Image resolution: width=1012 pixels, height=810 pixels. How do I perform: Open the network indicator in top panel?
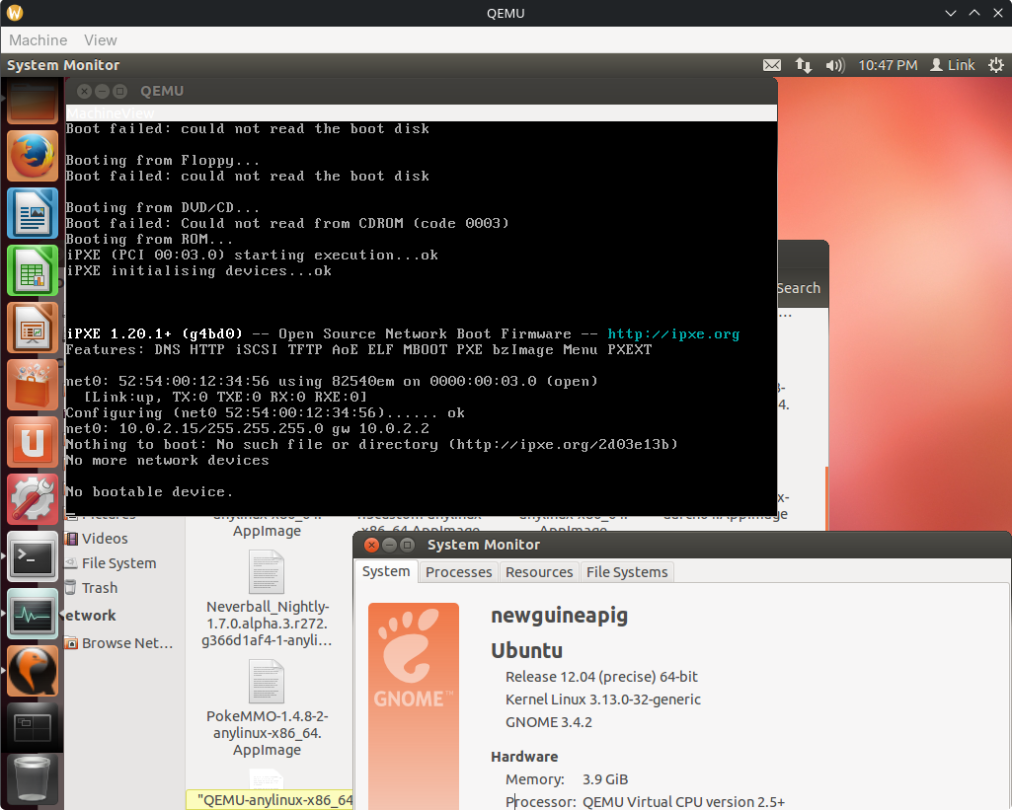[x=804, y=65]
